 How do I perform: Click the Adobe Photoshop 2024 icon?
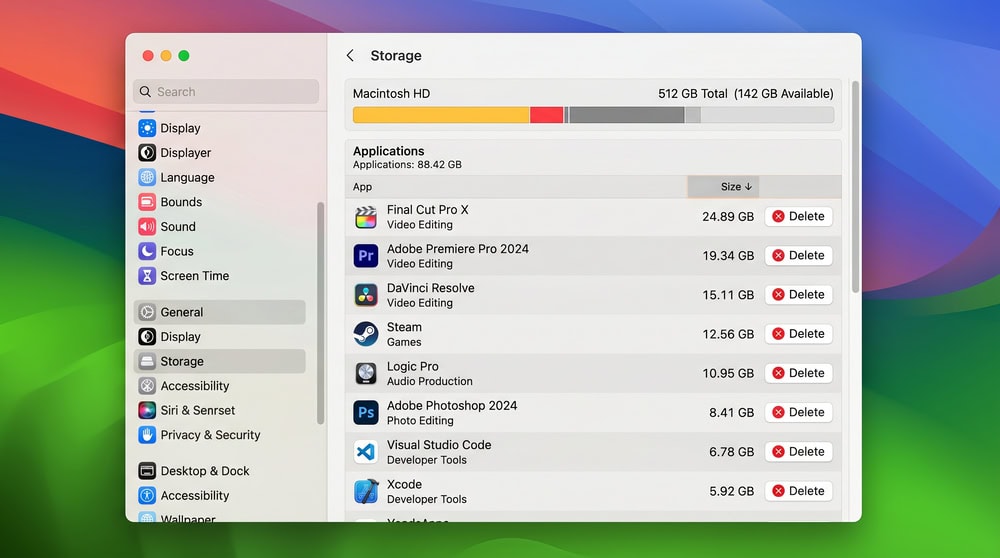(365, 413)
